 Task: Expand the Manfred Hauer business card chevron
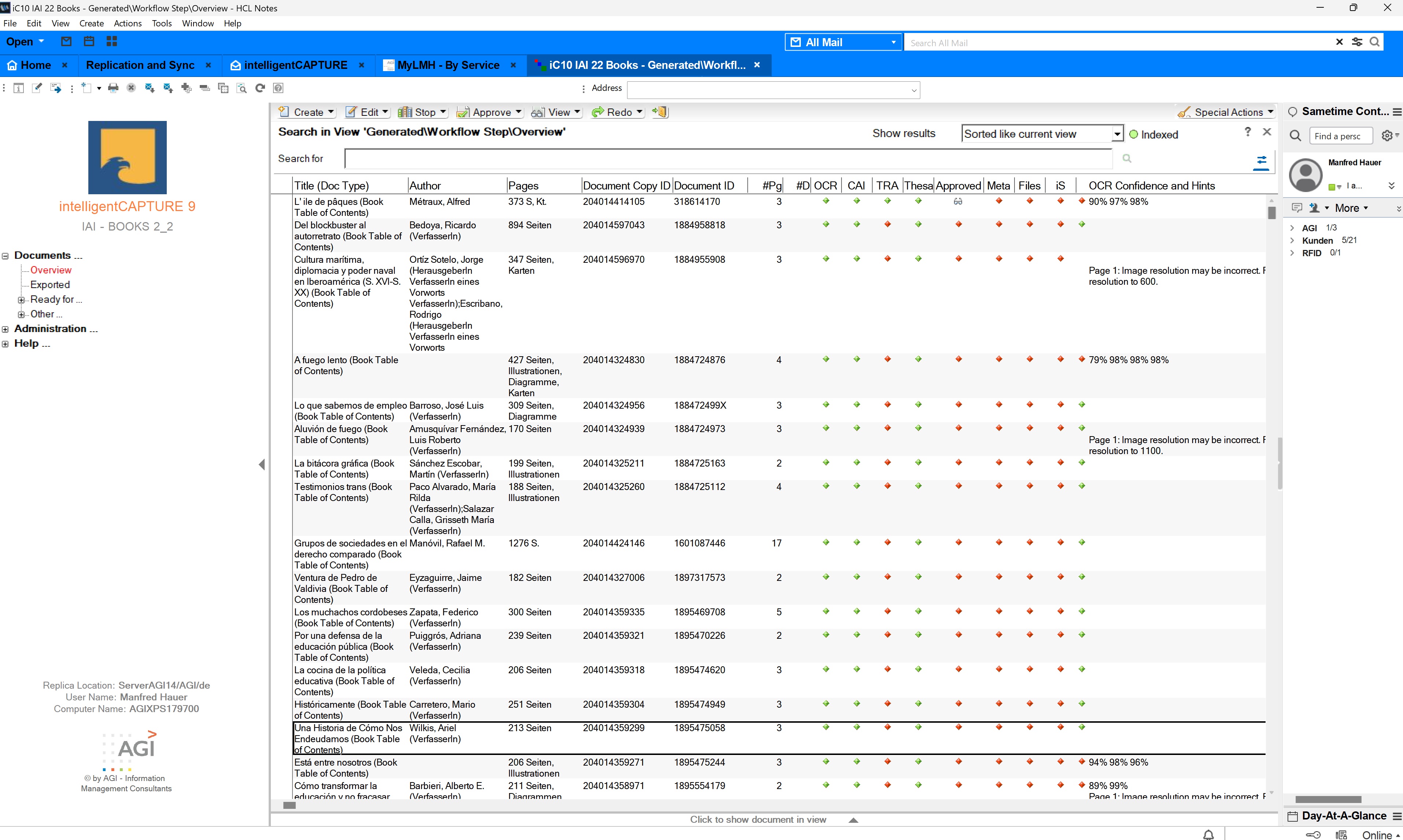(x=1392, y=186)
